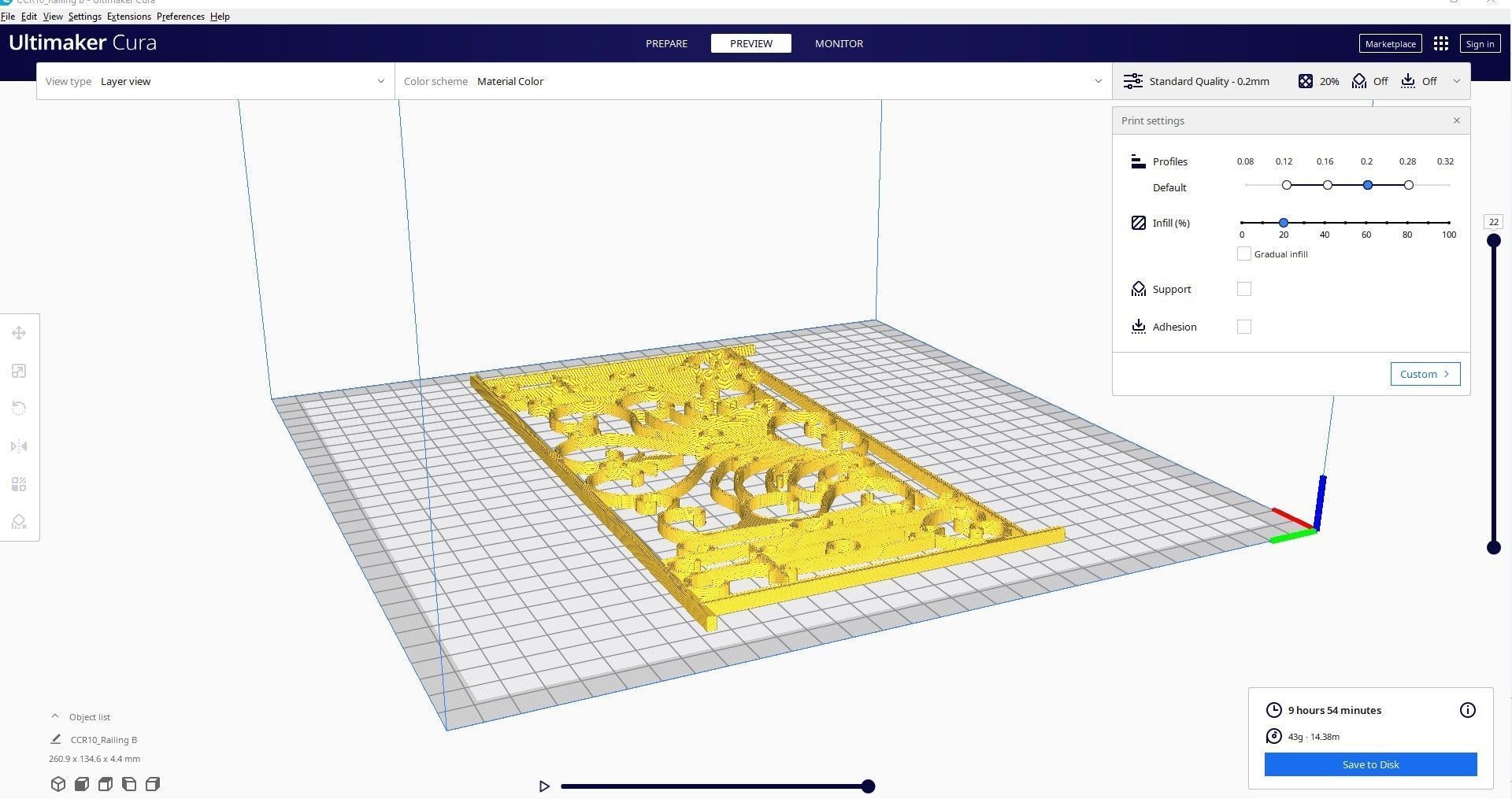Click the filament spool material icon
This screenshot has width=1512, height=799.
pos(1273,736)
